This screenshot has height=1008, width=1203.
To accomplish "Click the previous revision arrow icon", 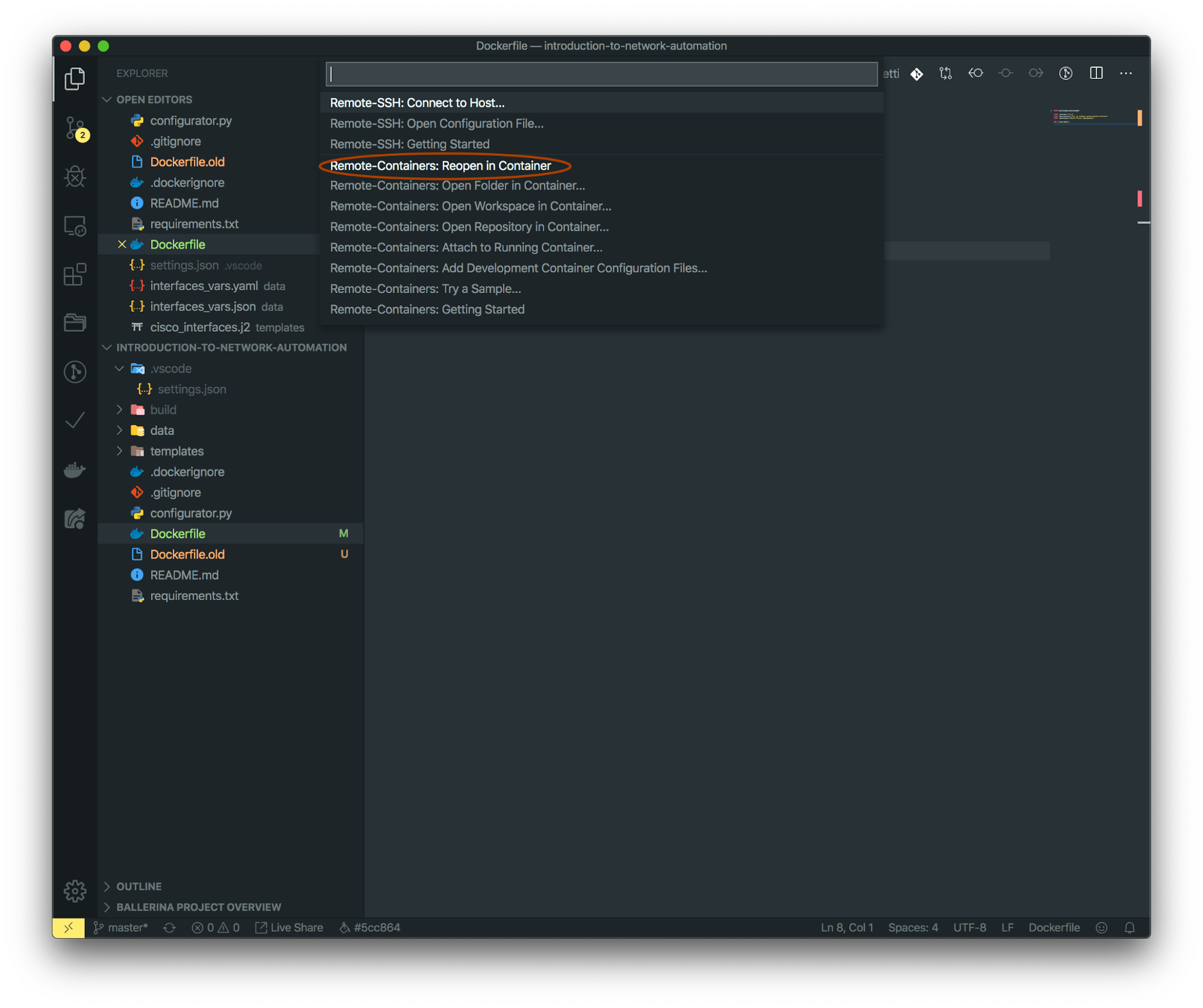I will pos(976,73).
